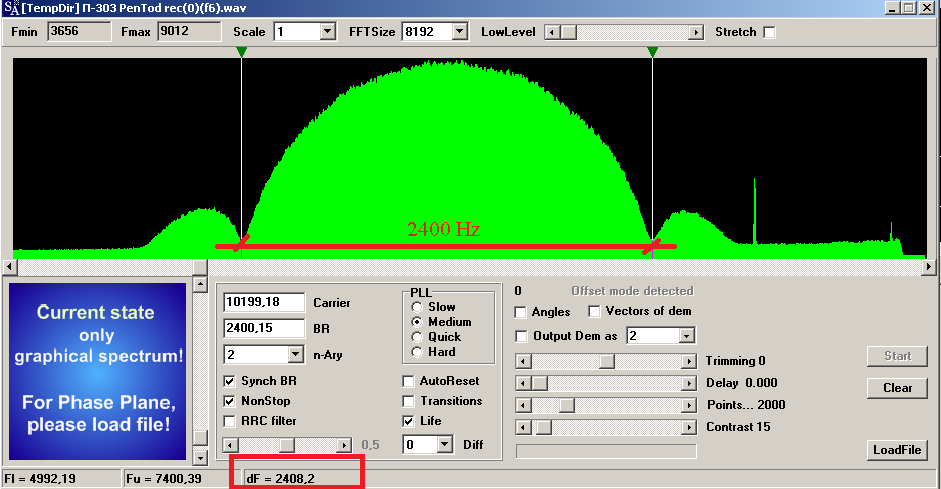Enable the Angles checkbox
941x489 pixels.
tap(521, 312)
